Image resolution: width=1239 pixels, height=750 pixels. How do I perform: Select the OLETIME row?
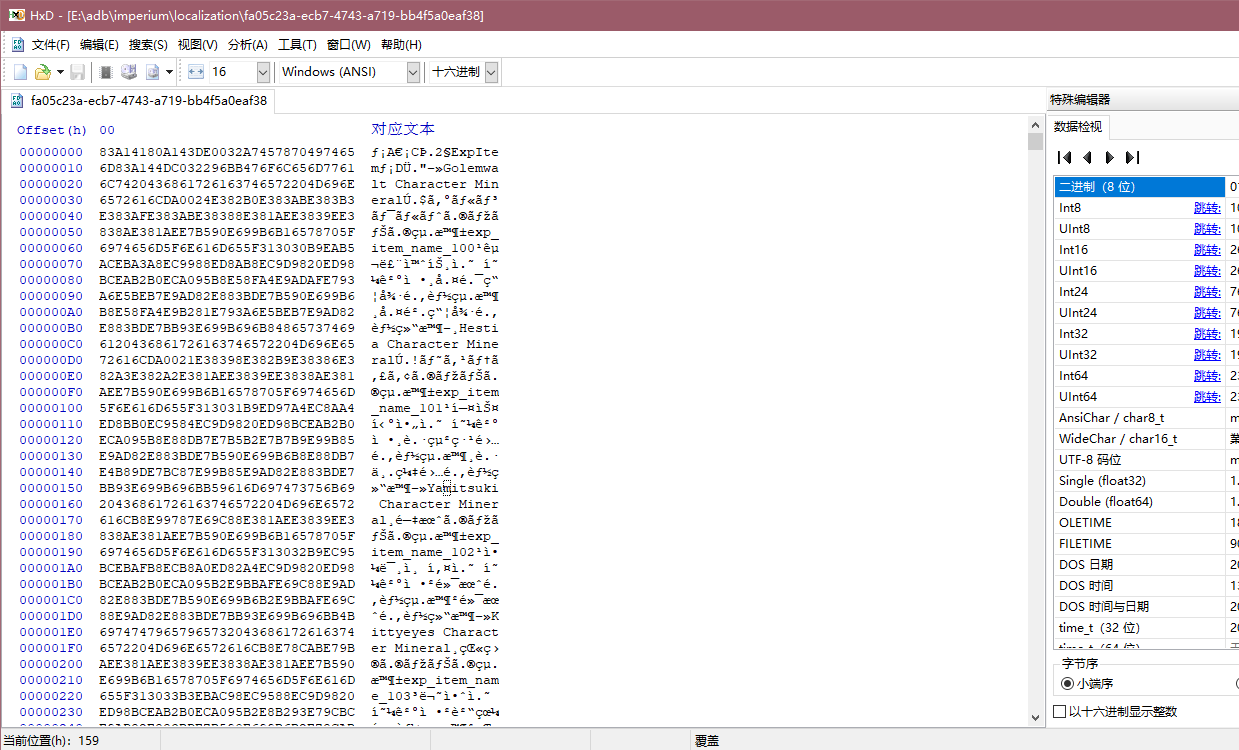tap(1146, 523)
